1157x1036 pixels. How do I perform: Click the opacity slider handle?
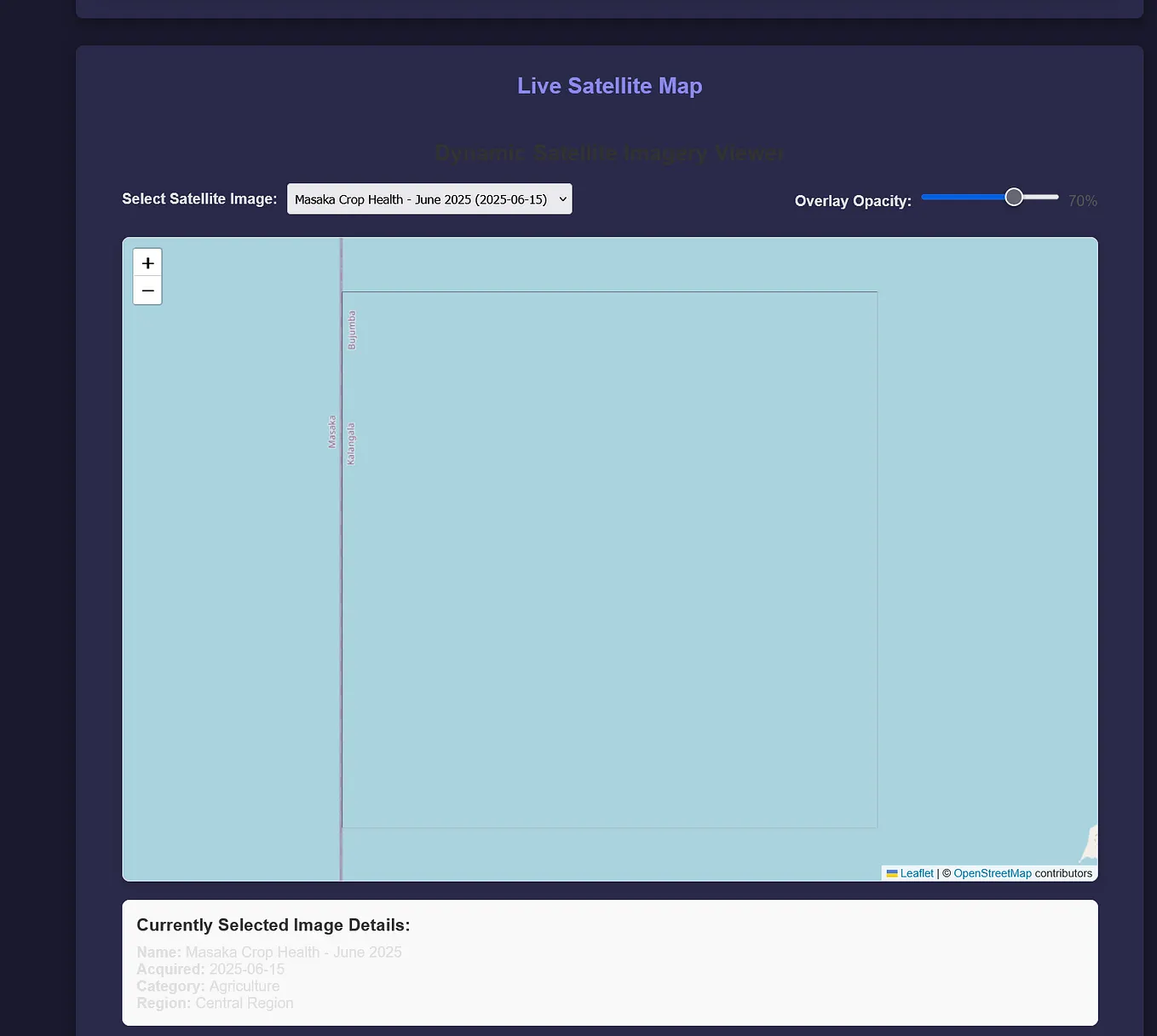1013,196
